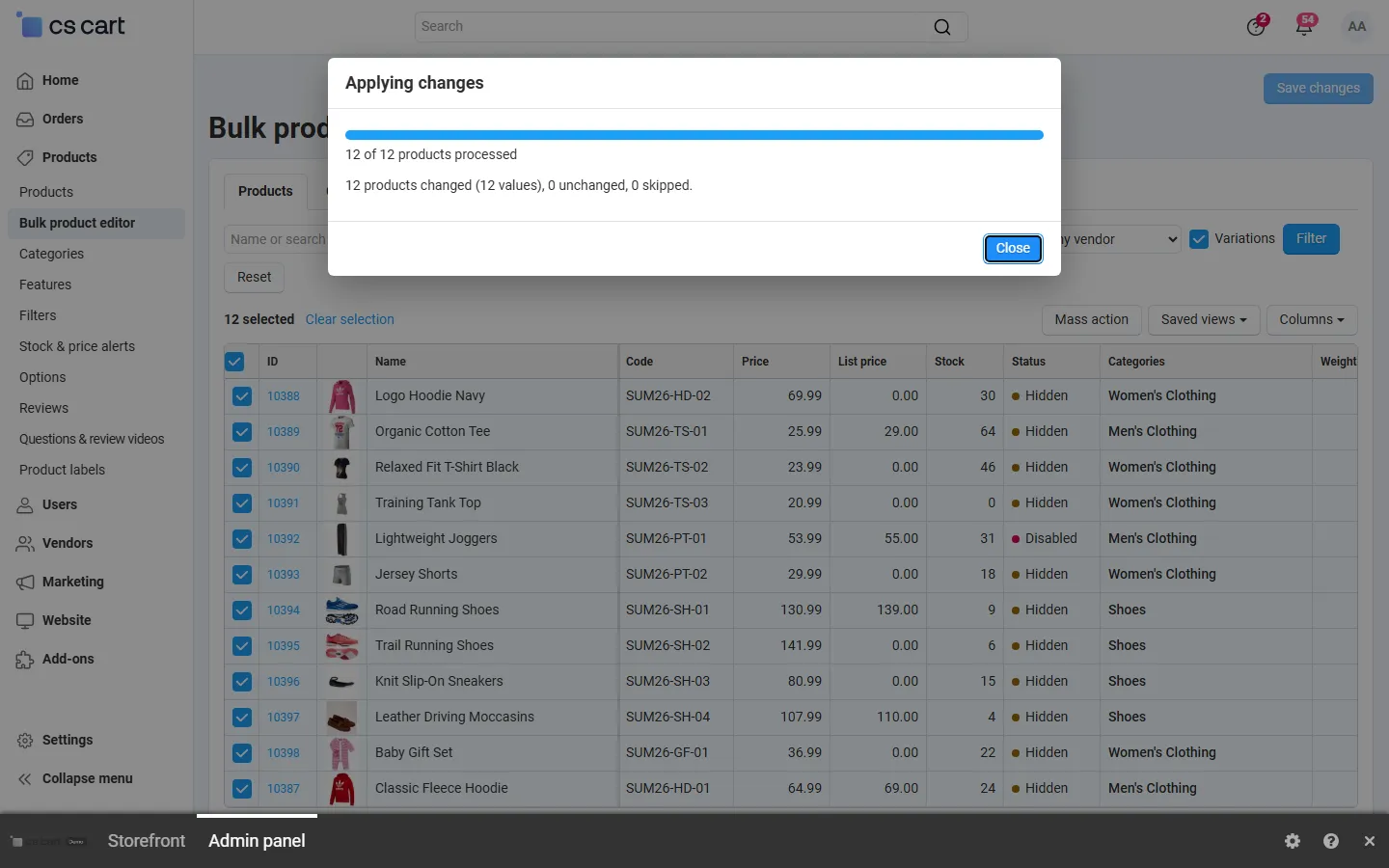The height and width of the screenshot is (868, 1389).
Task: Dismiss the bottom bar with X icon
Action: tap(1370, 841)
